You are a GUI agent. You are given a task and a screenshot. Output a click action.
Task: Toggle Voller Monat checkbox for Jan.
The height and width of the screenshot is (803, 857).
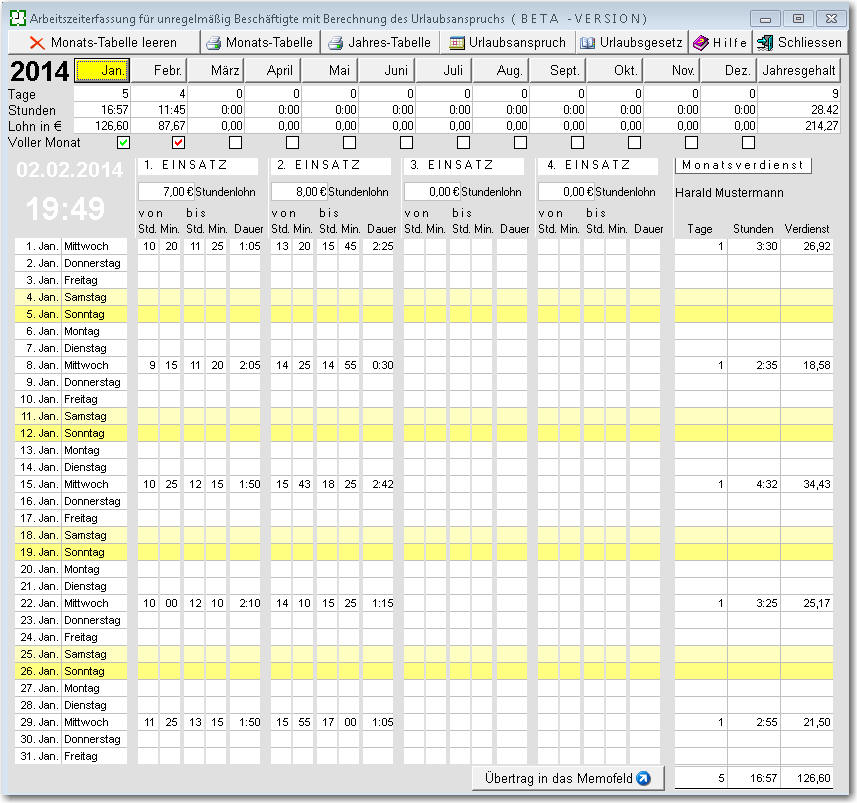124,143
